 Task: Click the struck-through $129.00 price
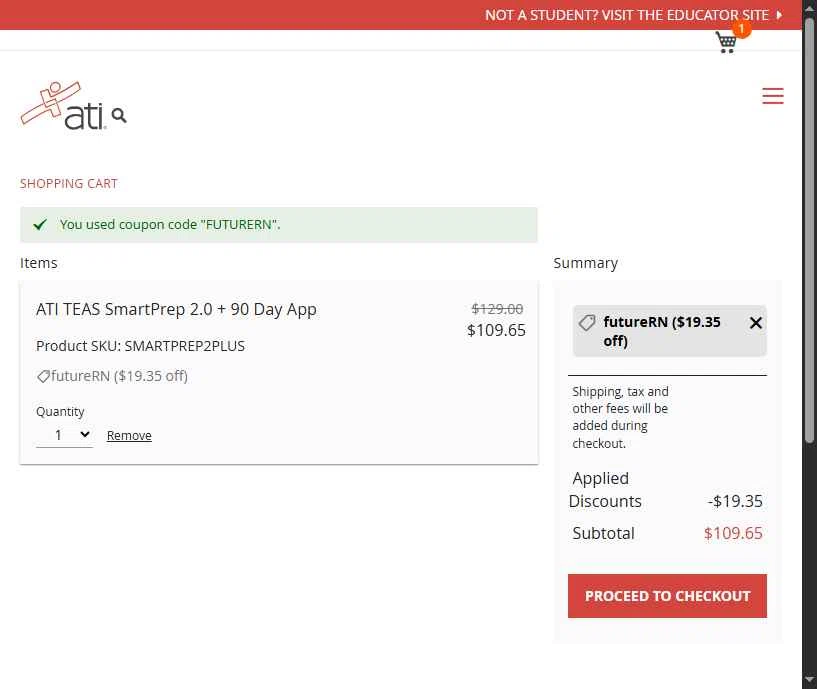497,309
